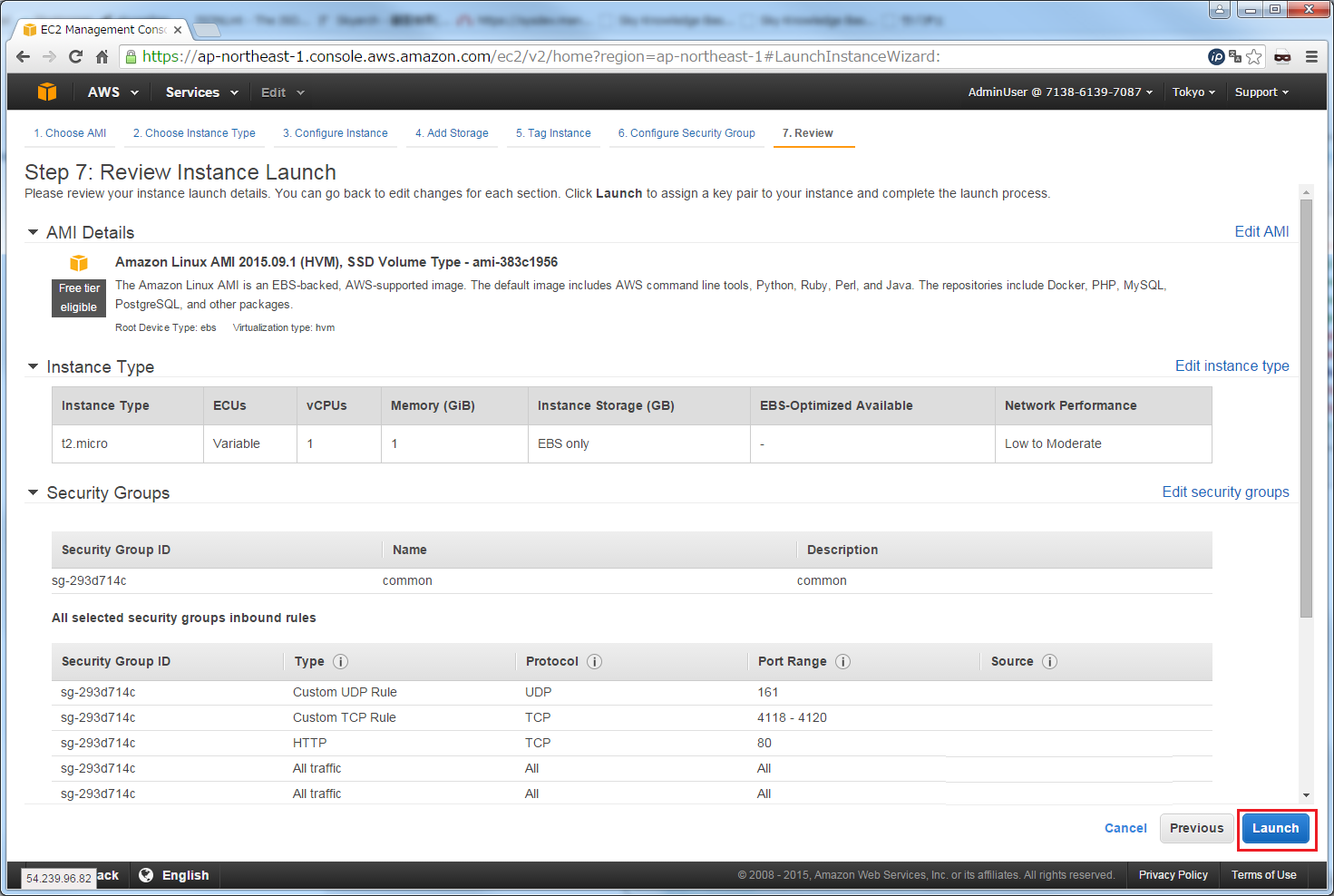Open the AdminUser account dropdown
Viewport: 1334px width, 896px height.
click(1060, 92)
